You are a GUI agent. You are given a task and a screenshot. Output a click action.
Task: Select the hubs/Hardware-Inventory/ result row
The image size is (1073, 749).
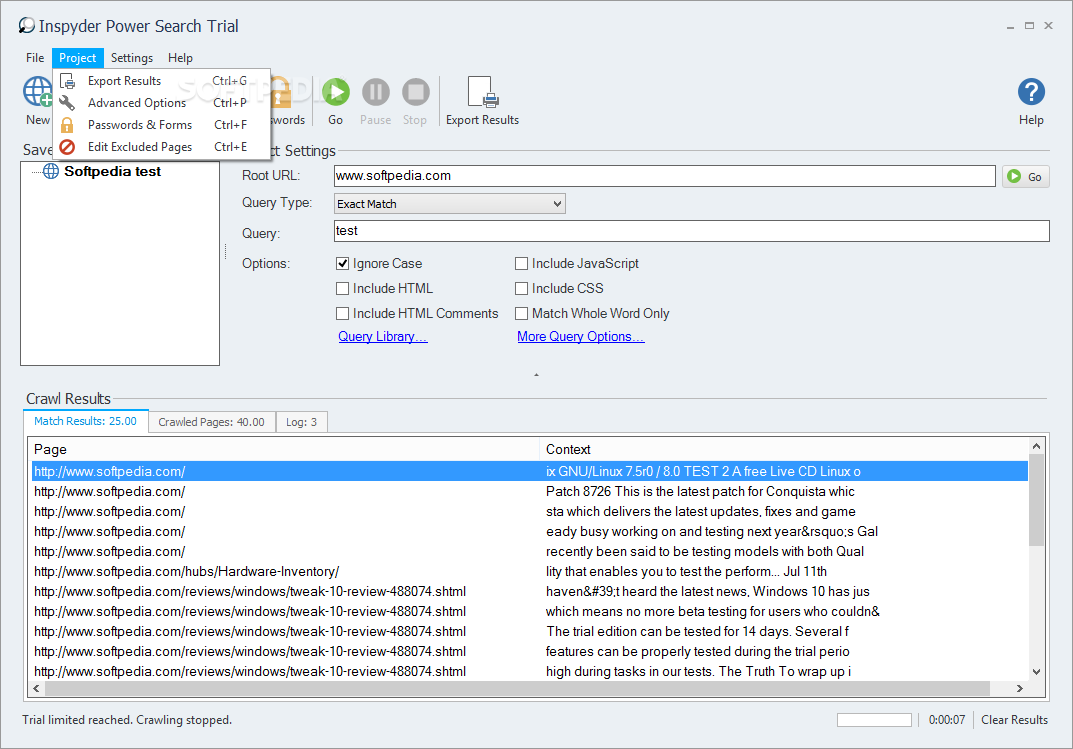(x=530, y=571)
